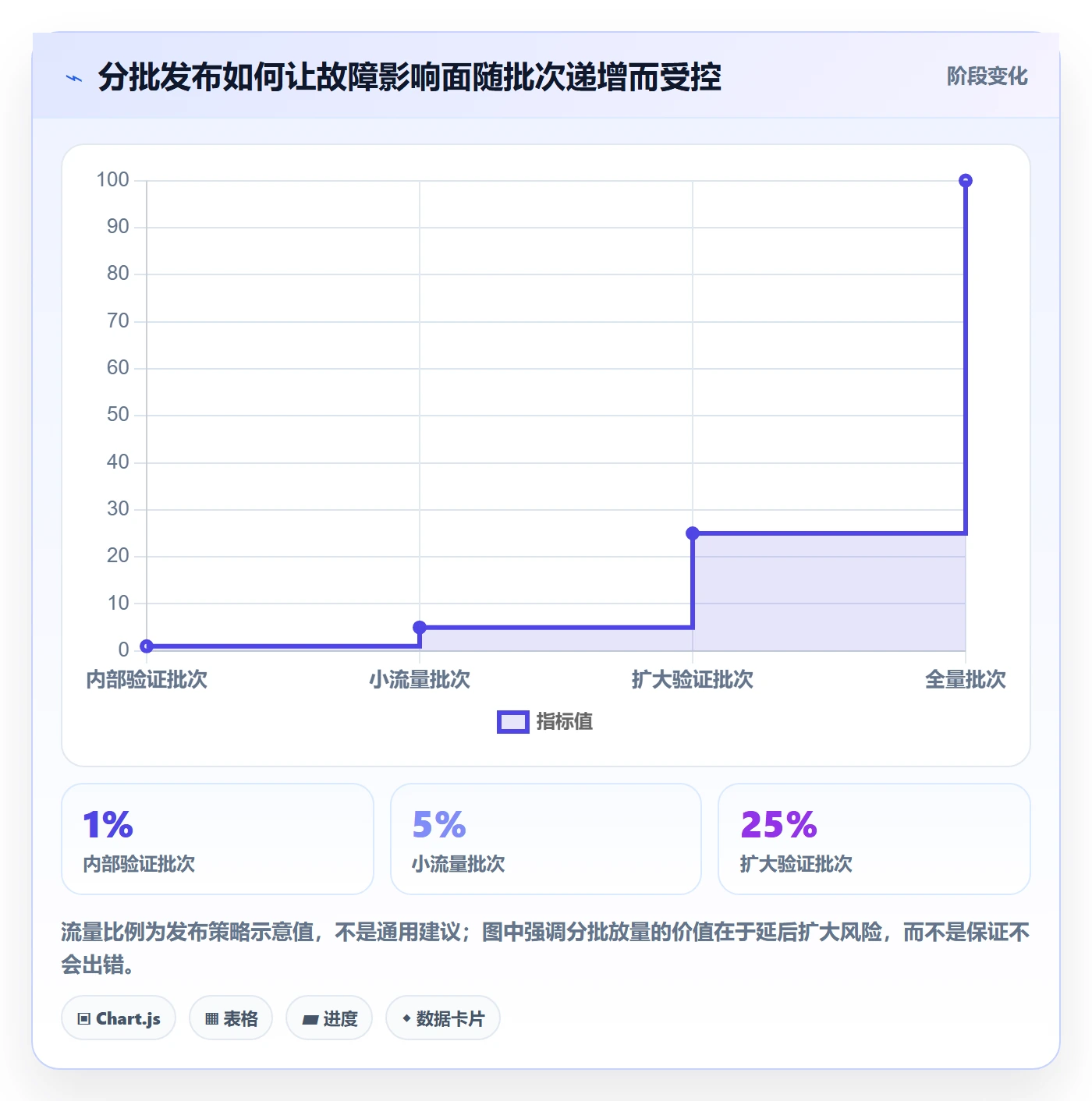
Task: Click 小流量批次 caption under 5%
Action: 459,864
